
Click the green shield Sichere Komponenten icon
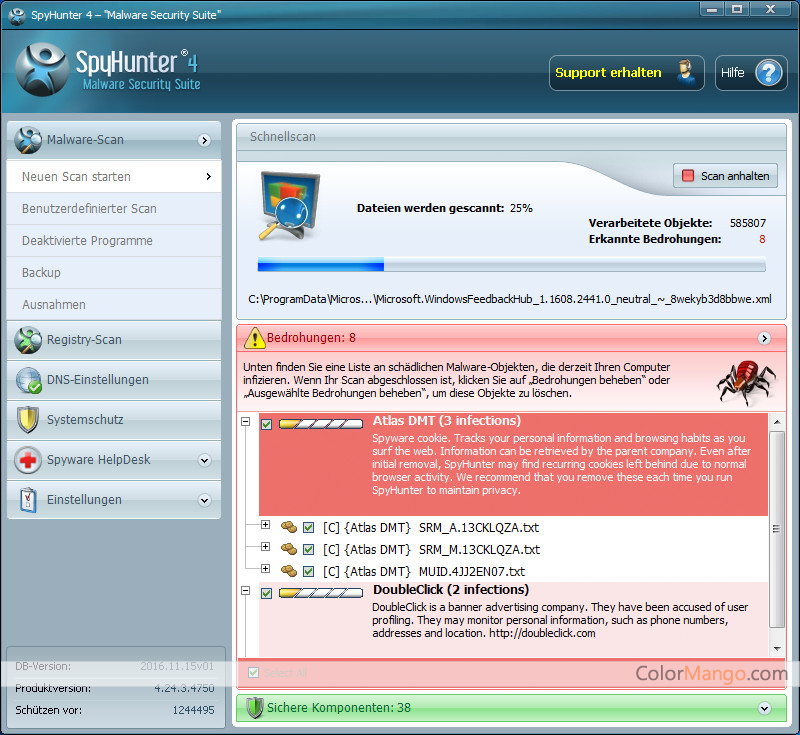(254, 708)
